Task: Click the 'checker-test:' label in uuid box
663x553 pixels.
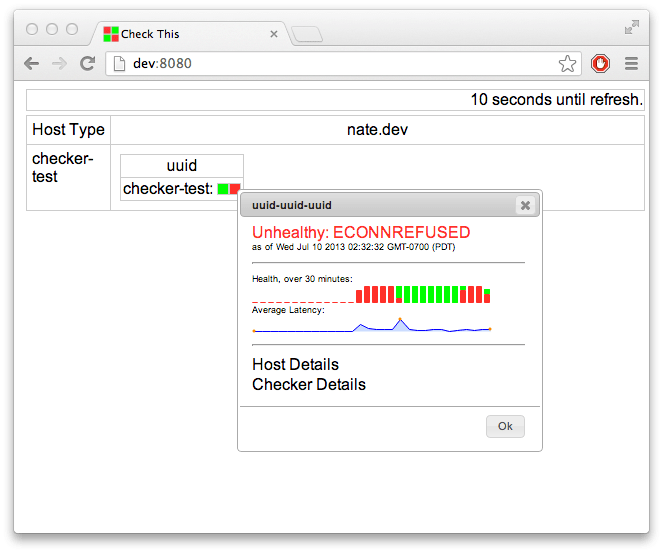Action: coord(168,189)
